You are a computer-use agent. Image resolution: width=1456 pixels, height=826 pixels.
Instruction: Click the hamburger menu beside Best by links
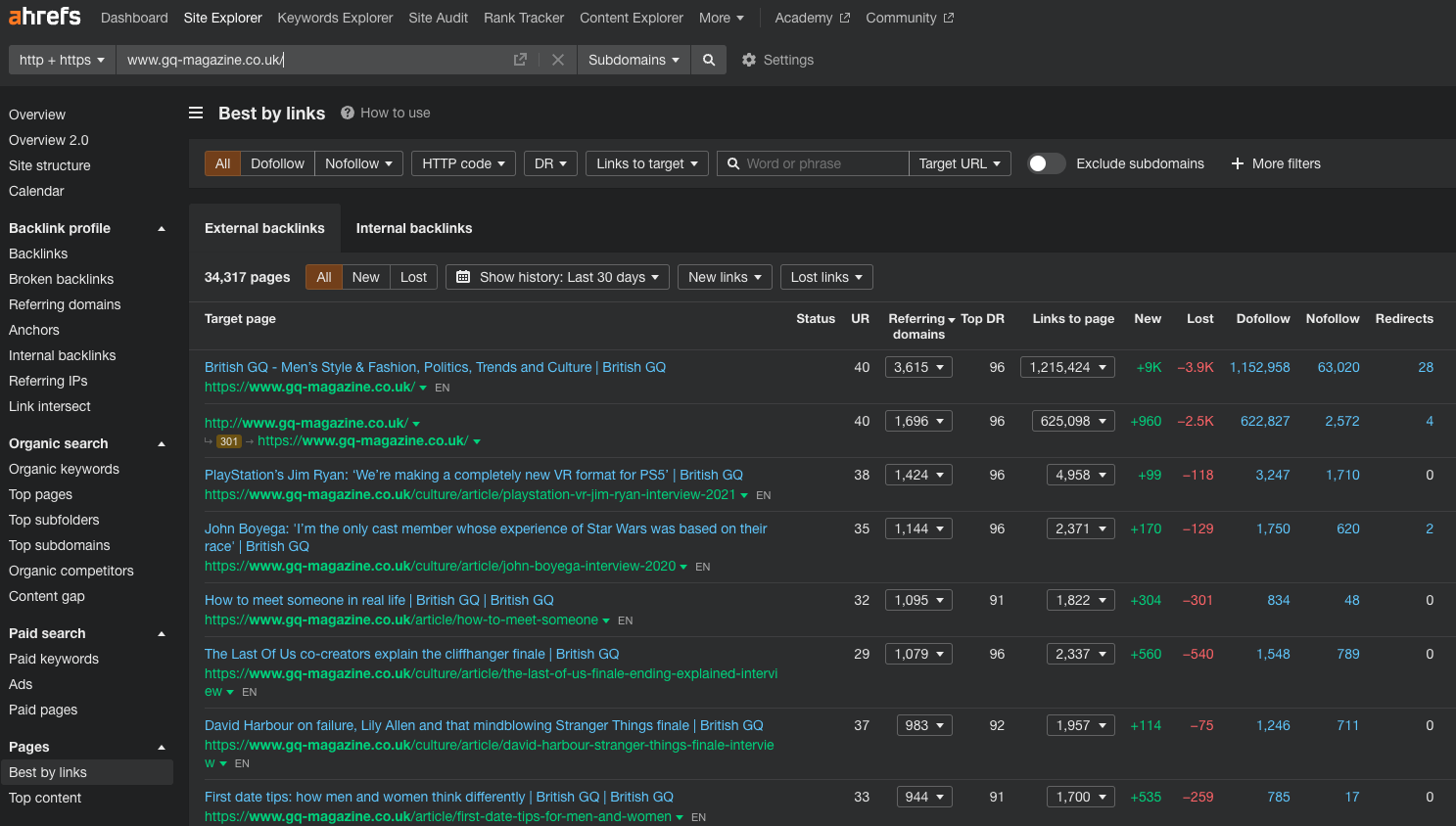196,113
